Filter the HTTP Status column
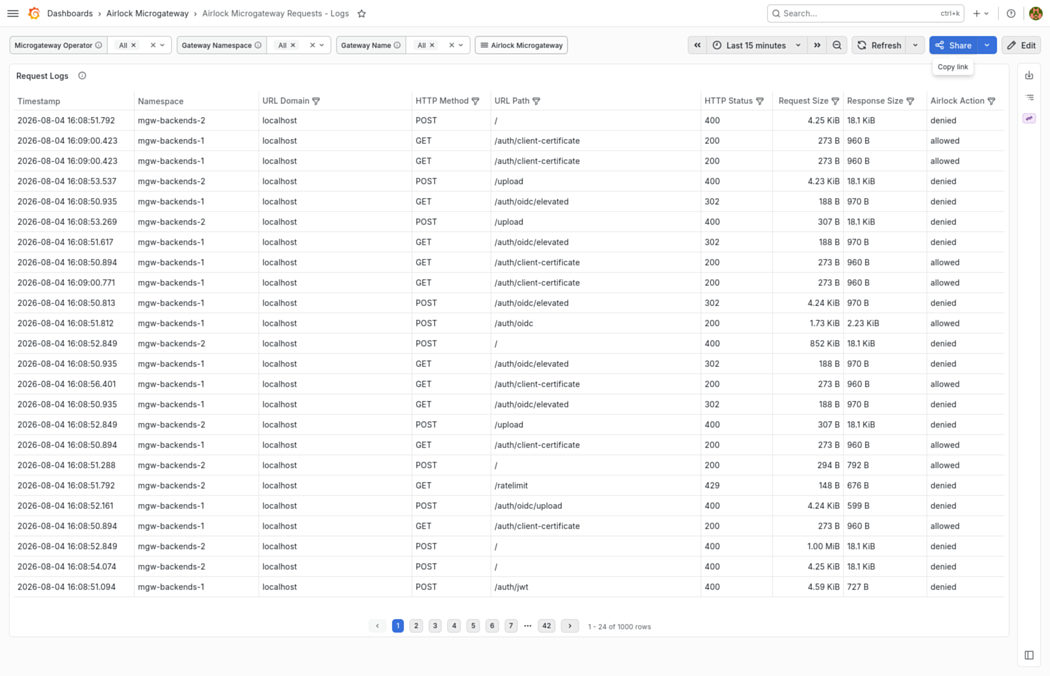1050x676 pixels. click(760, 101)
